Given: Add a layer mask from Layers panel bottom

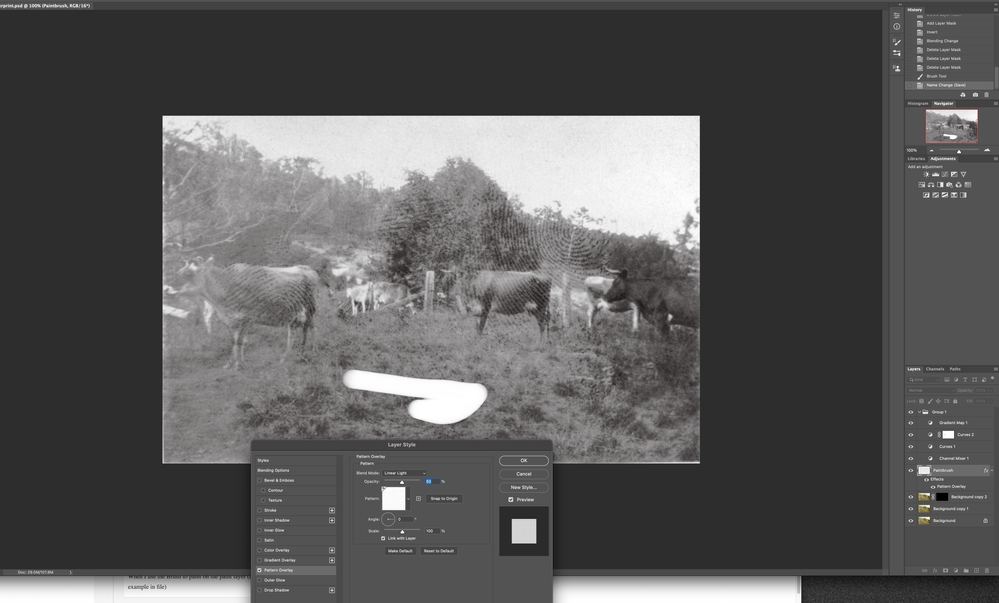Looking at the screenshot, I should [x=945, y=570].
